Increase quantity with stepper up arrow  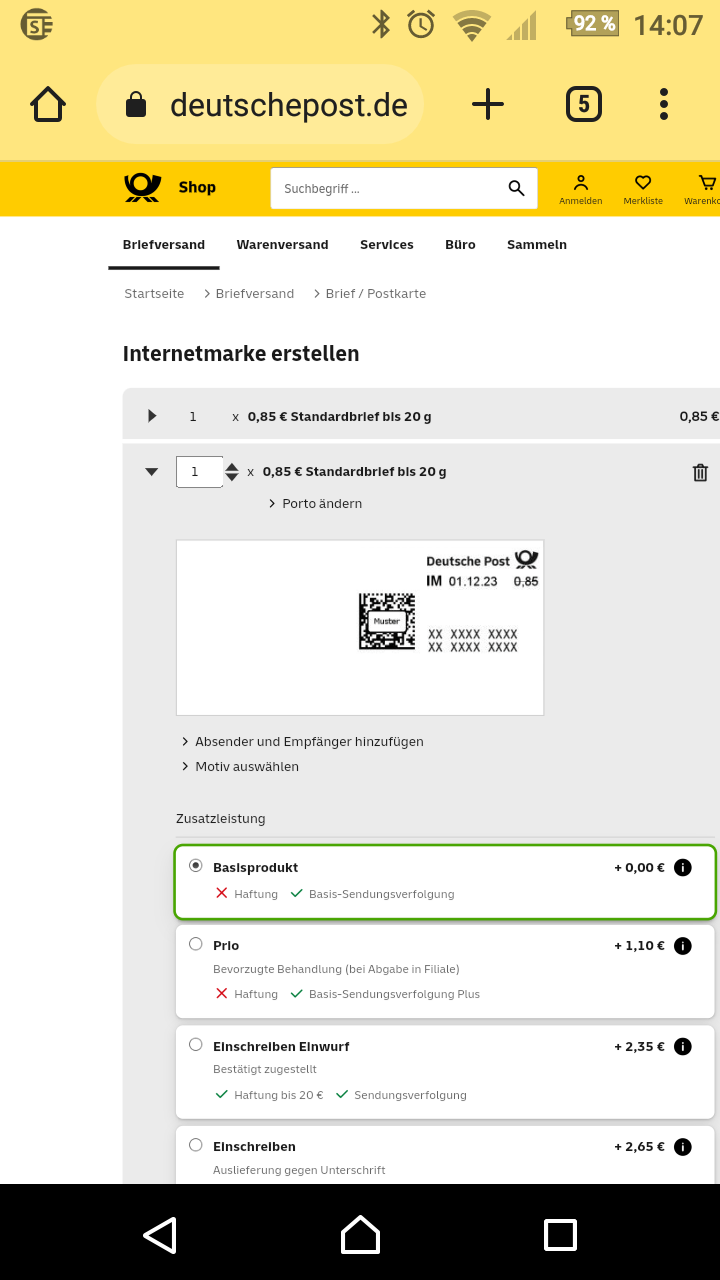click(x=232, y=467)
